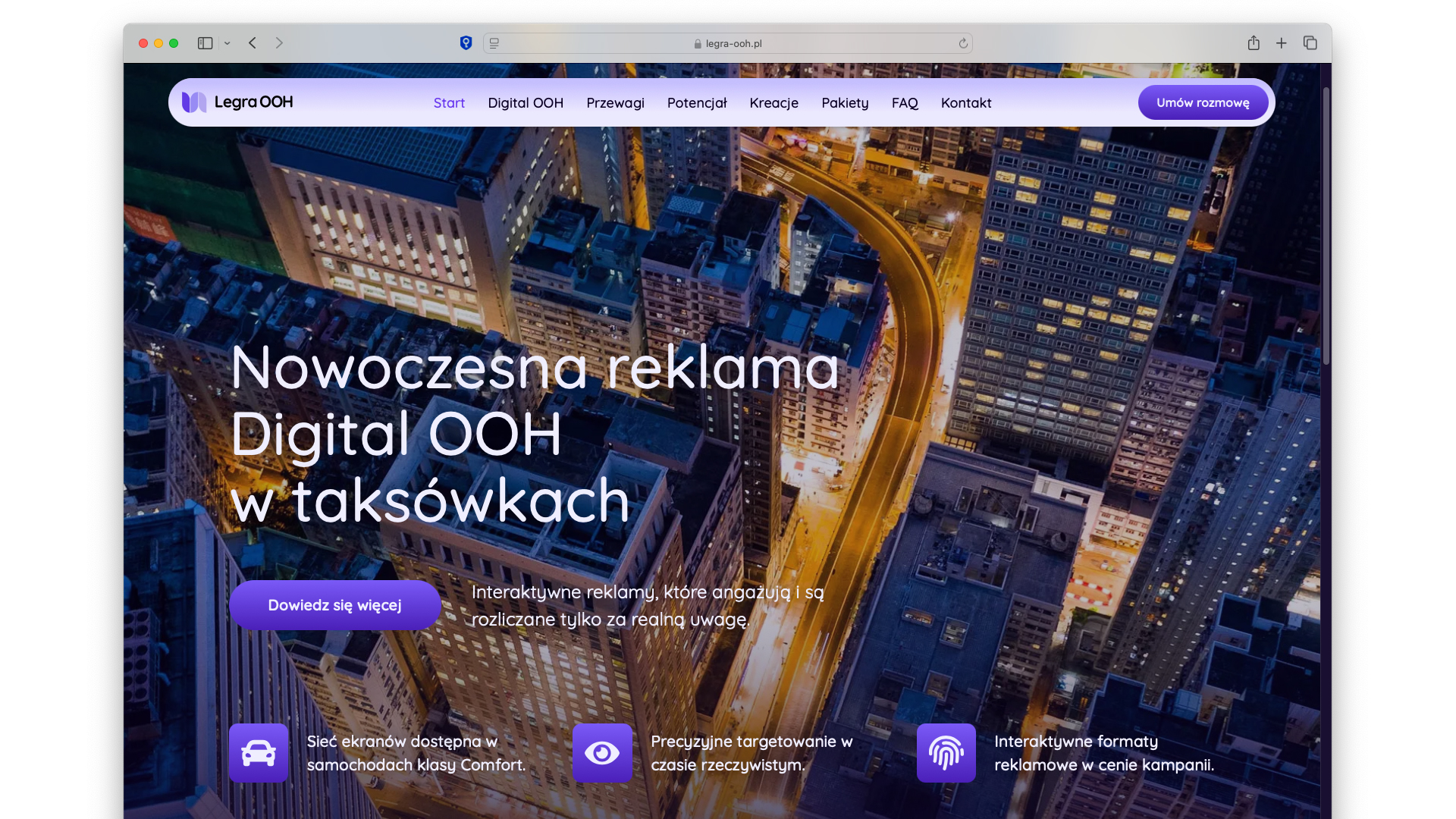1456x819 pixels.
Task: Select the FAQ nav link
Action: click(x=905, y=103)
